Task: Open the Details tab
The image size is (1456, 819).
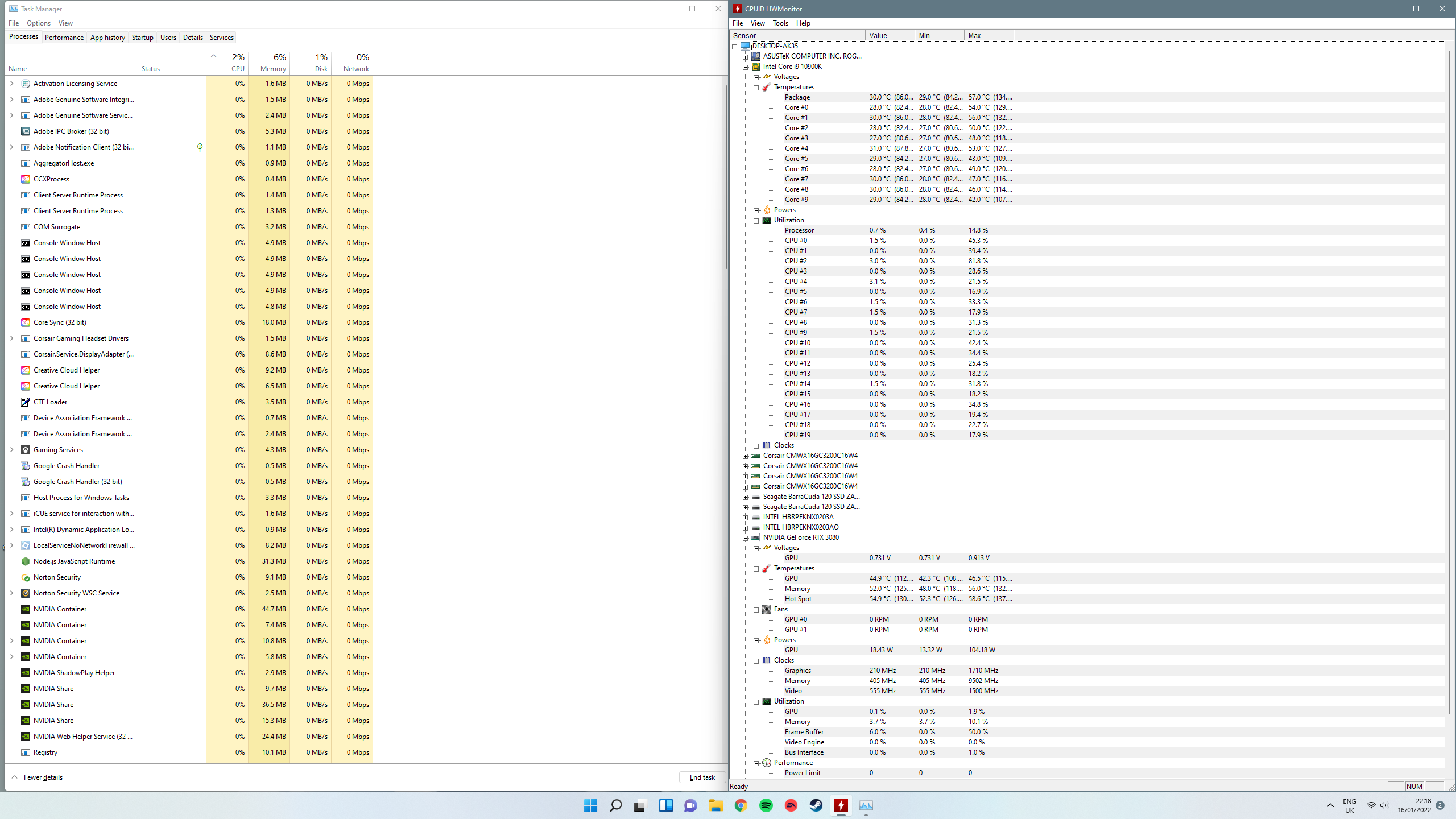Action: point(193,38)
